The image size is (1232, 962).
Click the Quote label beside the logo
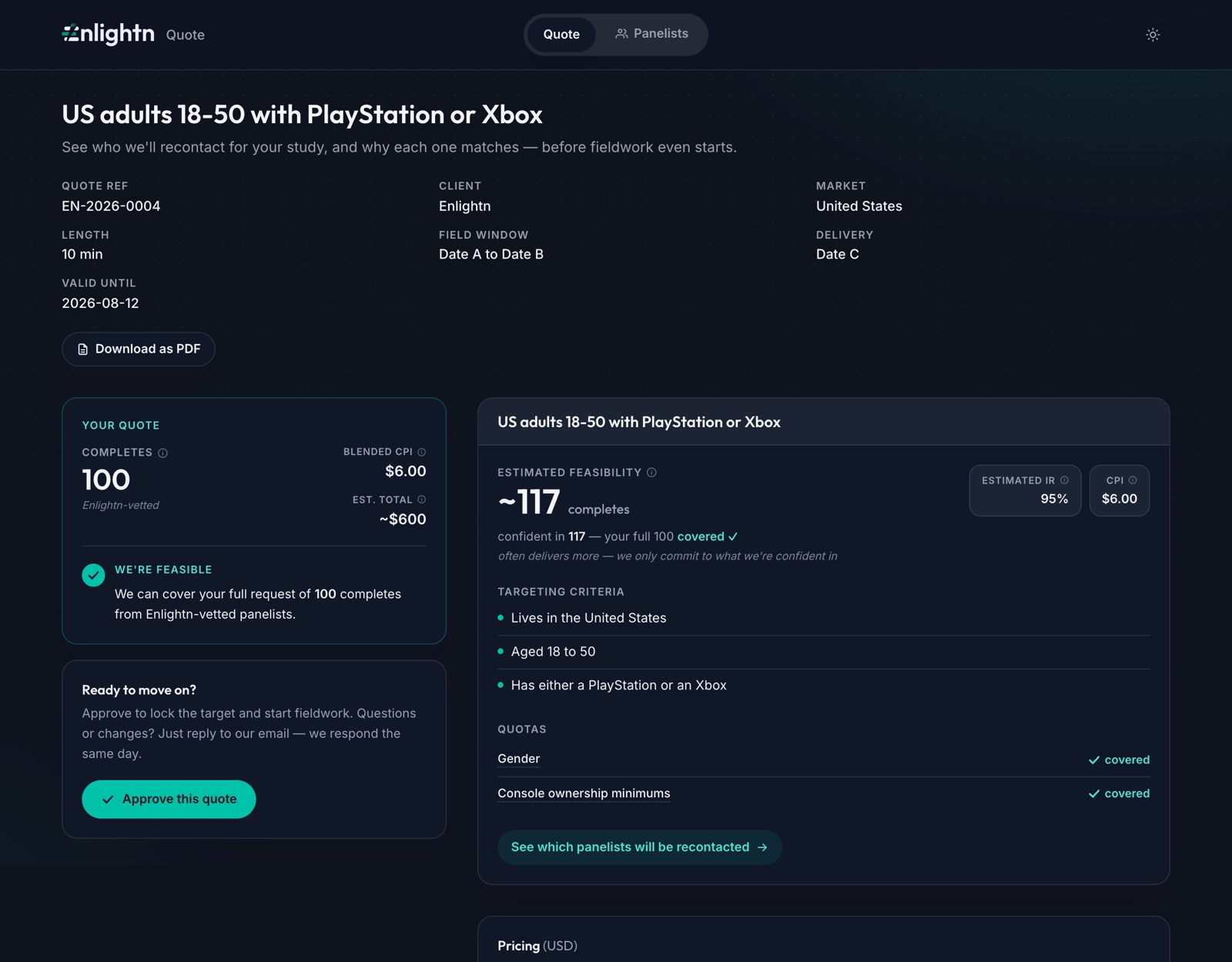click(x=186, y=35)
